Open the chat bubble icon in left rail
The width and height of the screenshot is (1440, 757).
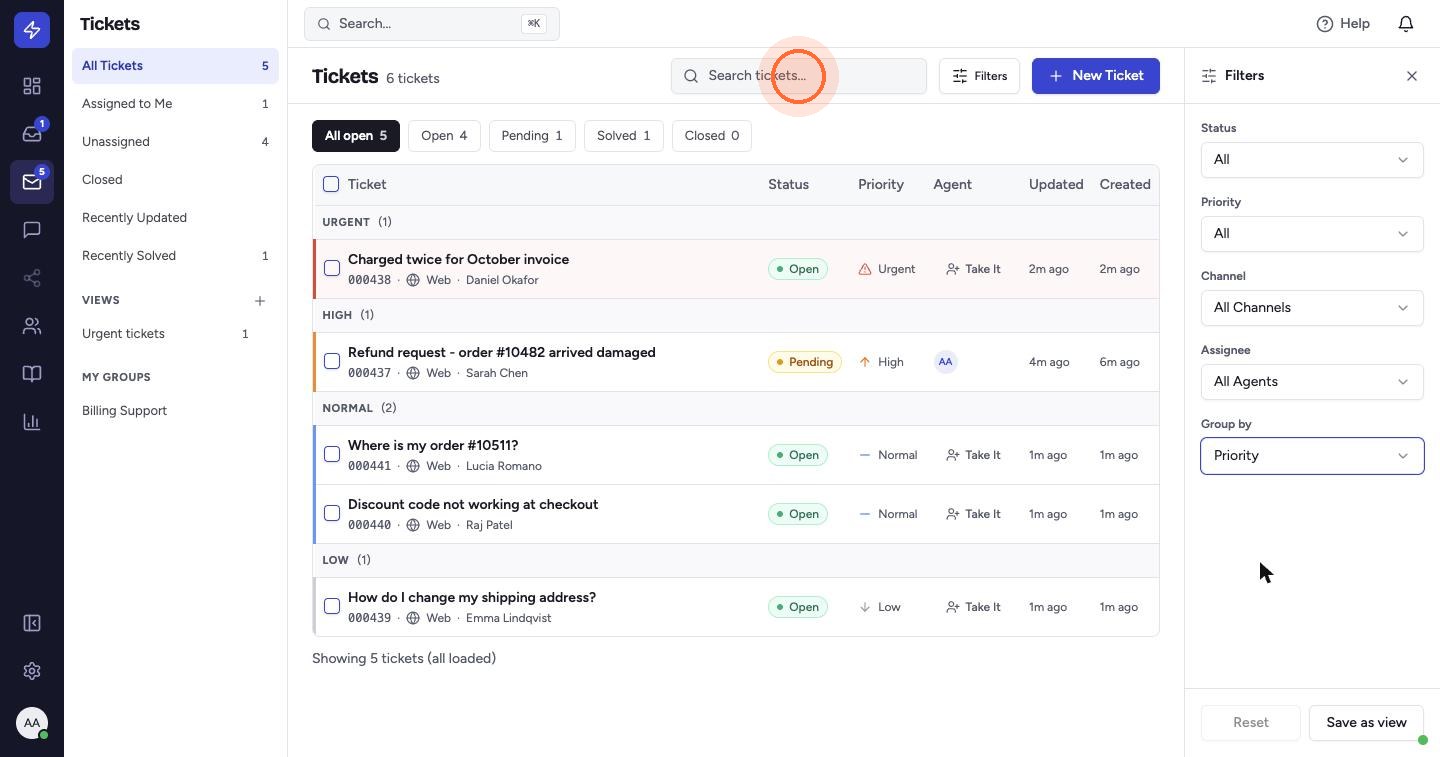point(32,230)
